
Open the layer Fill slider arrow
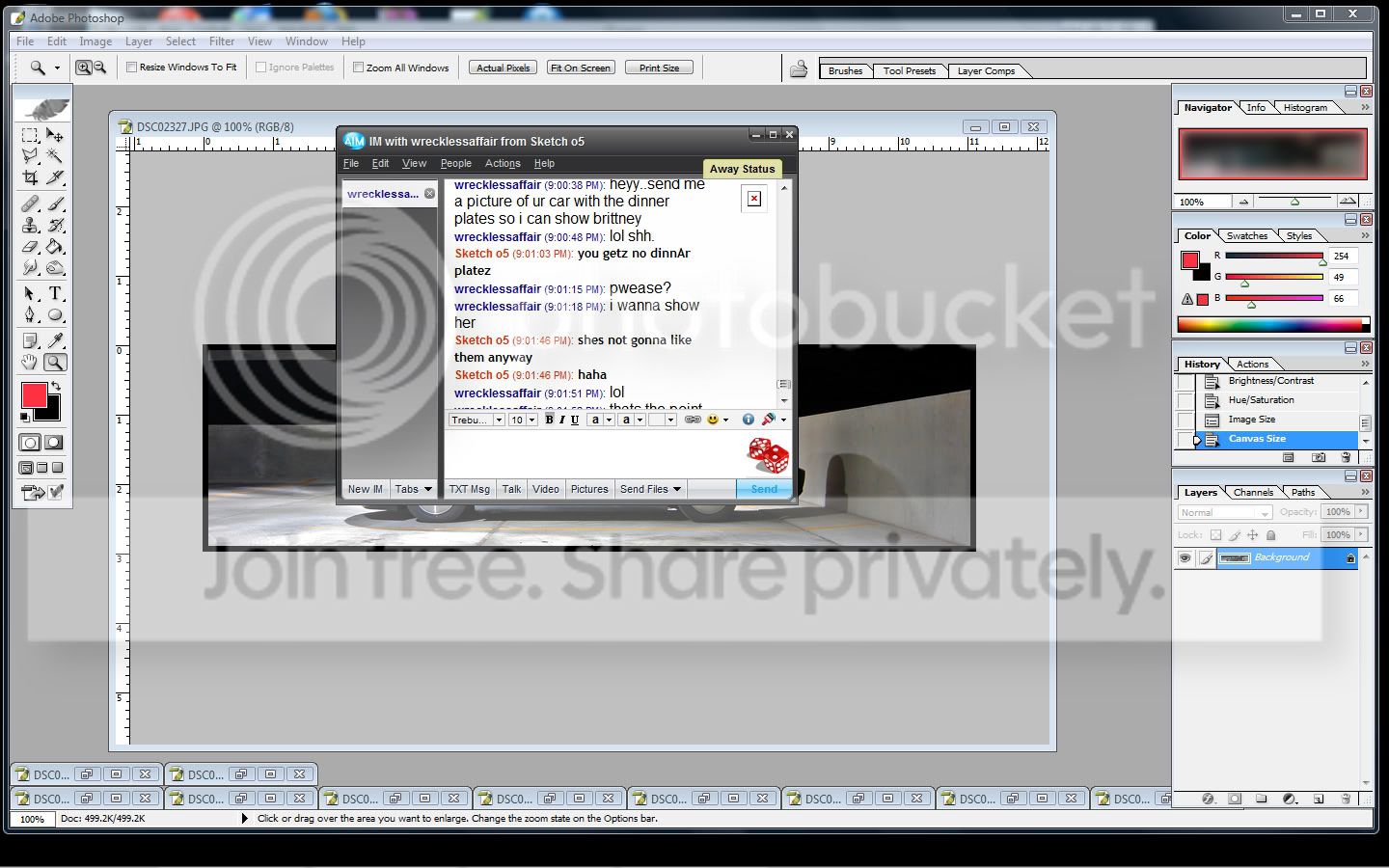coord(1361,534)
